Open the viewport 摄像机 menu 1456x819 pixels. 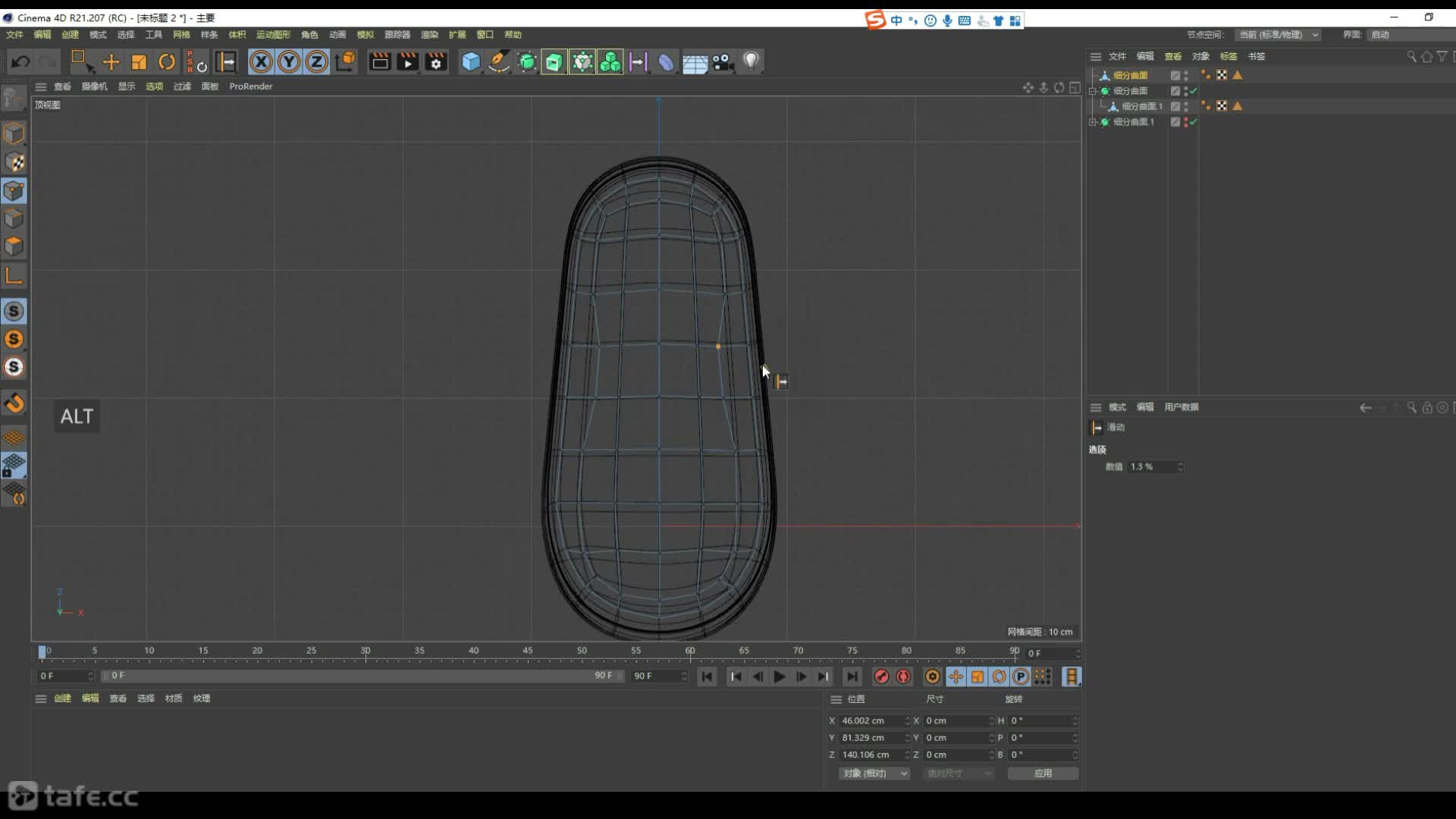point(94,86)
